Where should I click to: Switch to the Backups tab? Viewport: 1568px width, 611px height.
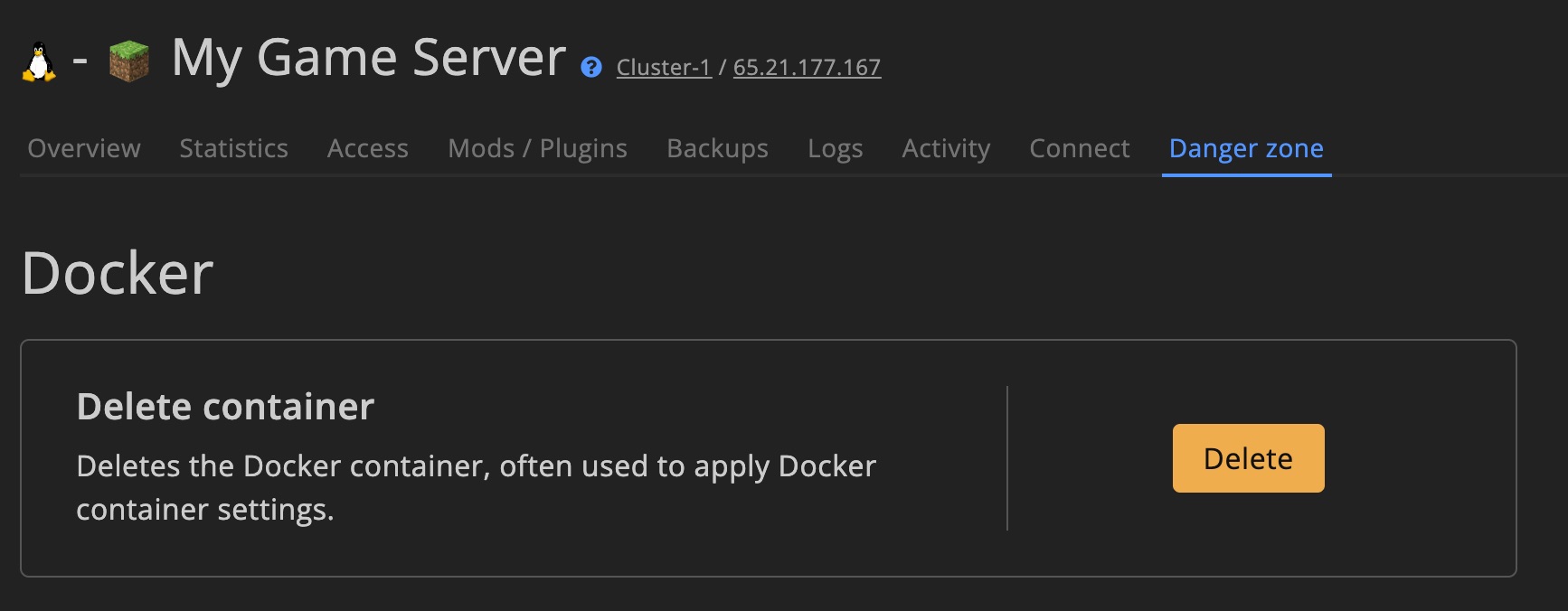716,147
